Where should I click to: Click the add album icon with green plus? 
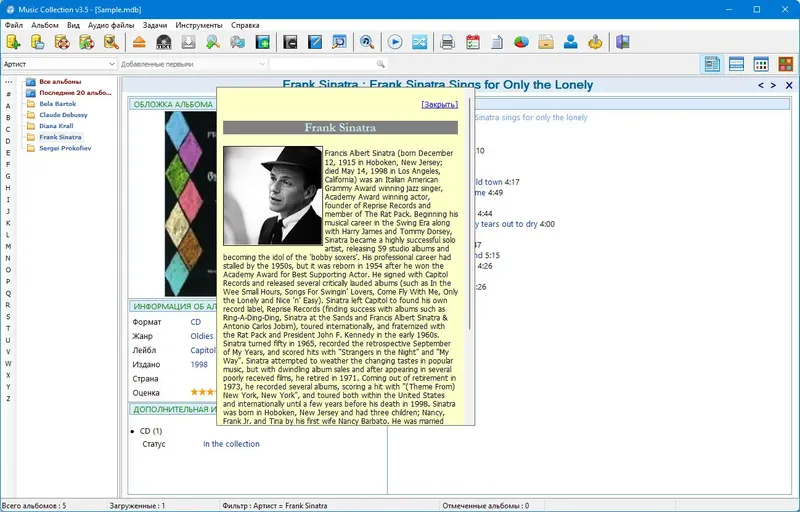pos(262,42)
